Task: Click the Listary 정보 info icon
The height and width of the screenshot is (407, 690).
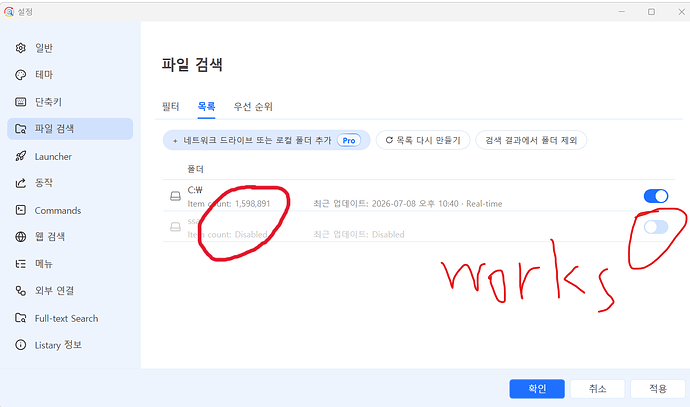Action: tap(21, 345)
